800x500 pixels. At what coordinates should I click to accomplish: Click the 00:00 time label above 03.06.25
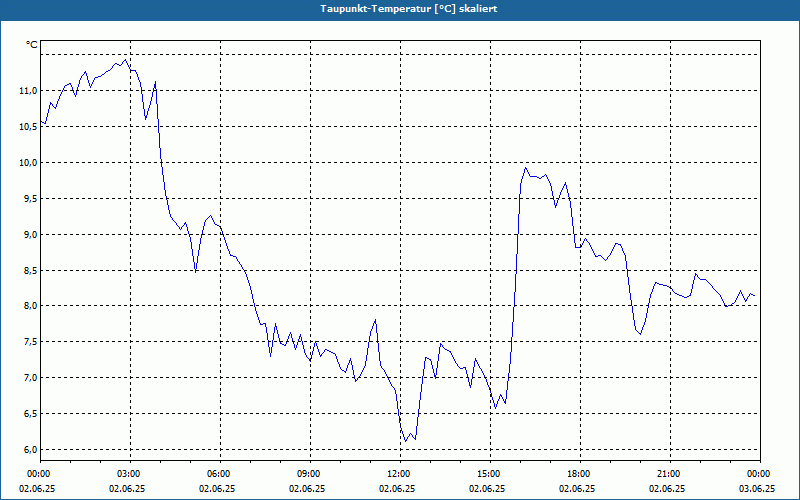(760, 474)
